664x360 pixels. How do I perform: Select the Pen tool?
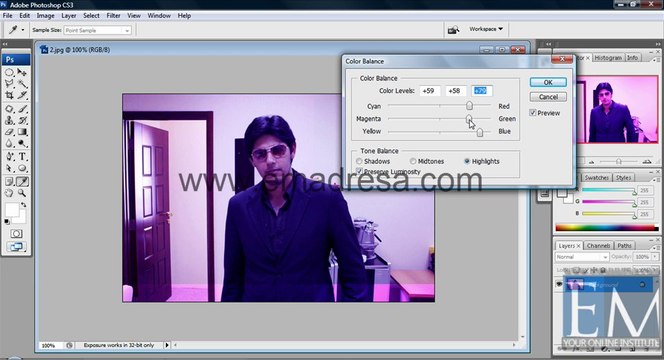tap(9, 157)
